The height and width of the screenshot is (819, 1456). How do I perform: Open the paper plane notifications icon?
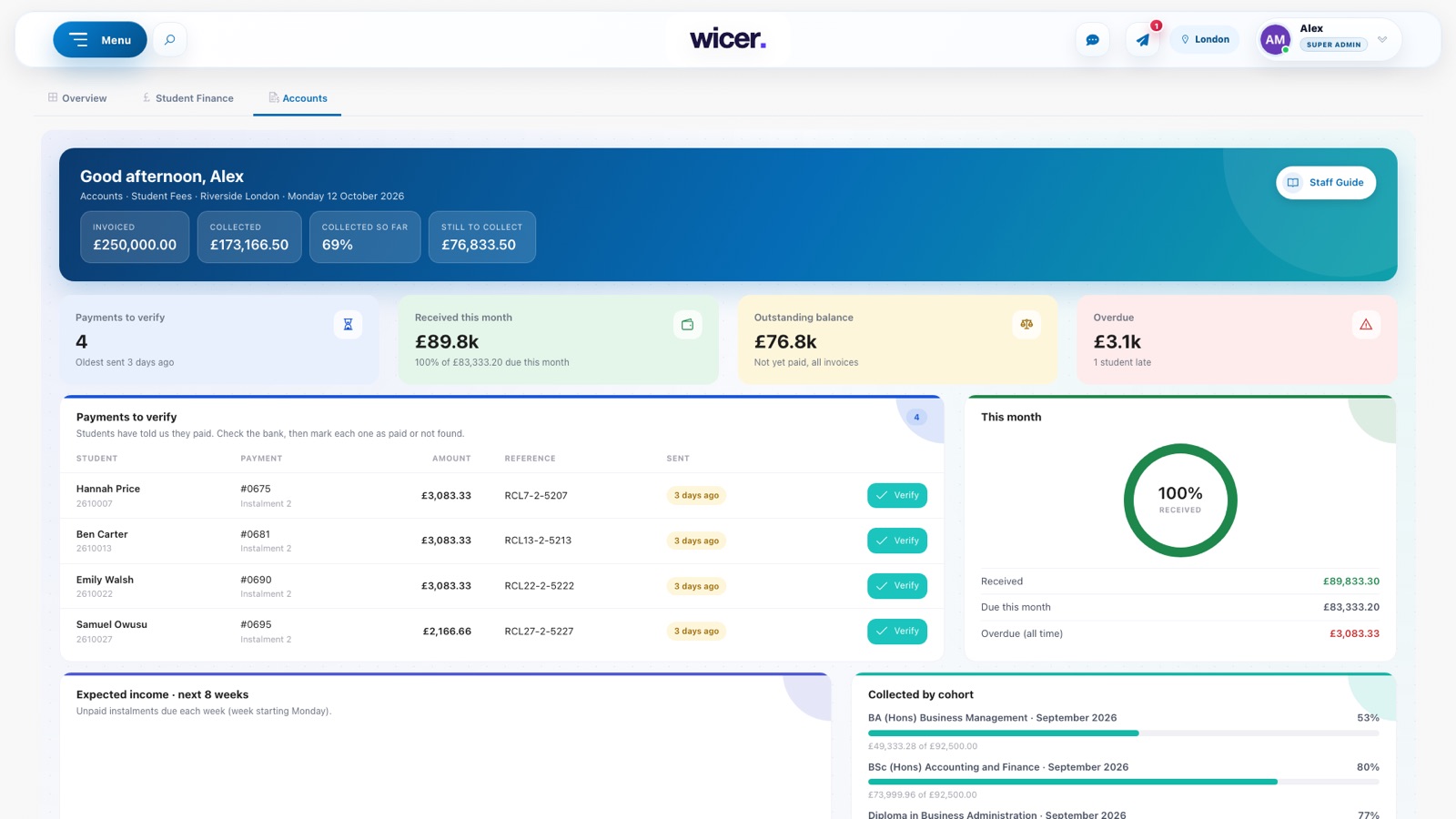pyautogui.click(x=1143, y=40)
